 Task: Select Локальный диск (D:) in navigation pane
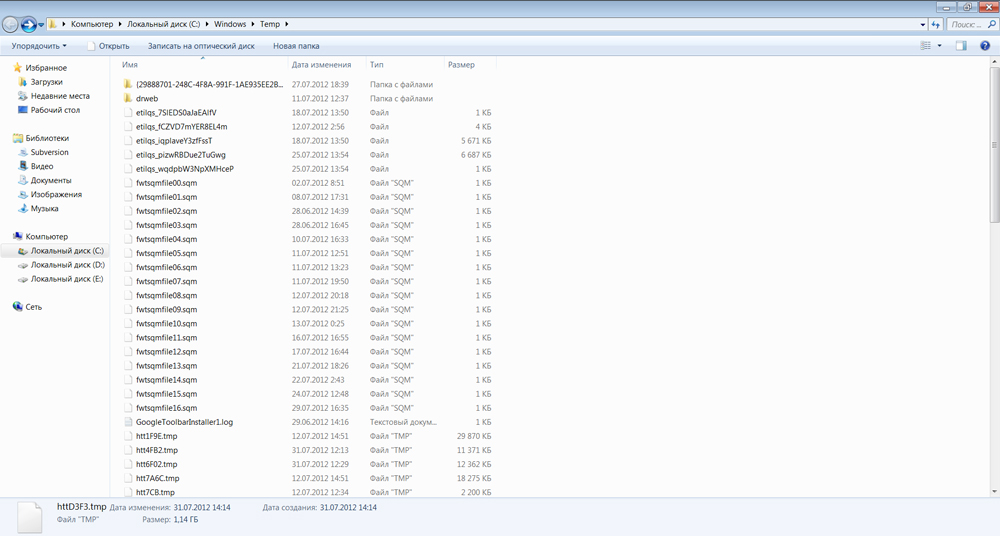68,265
